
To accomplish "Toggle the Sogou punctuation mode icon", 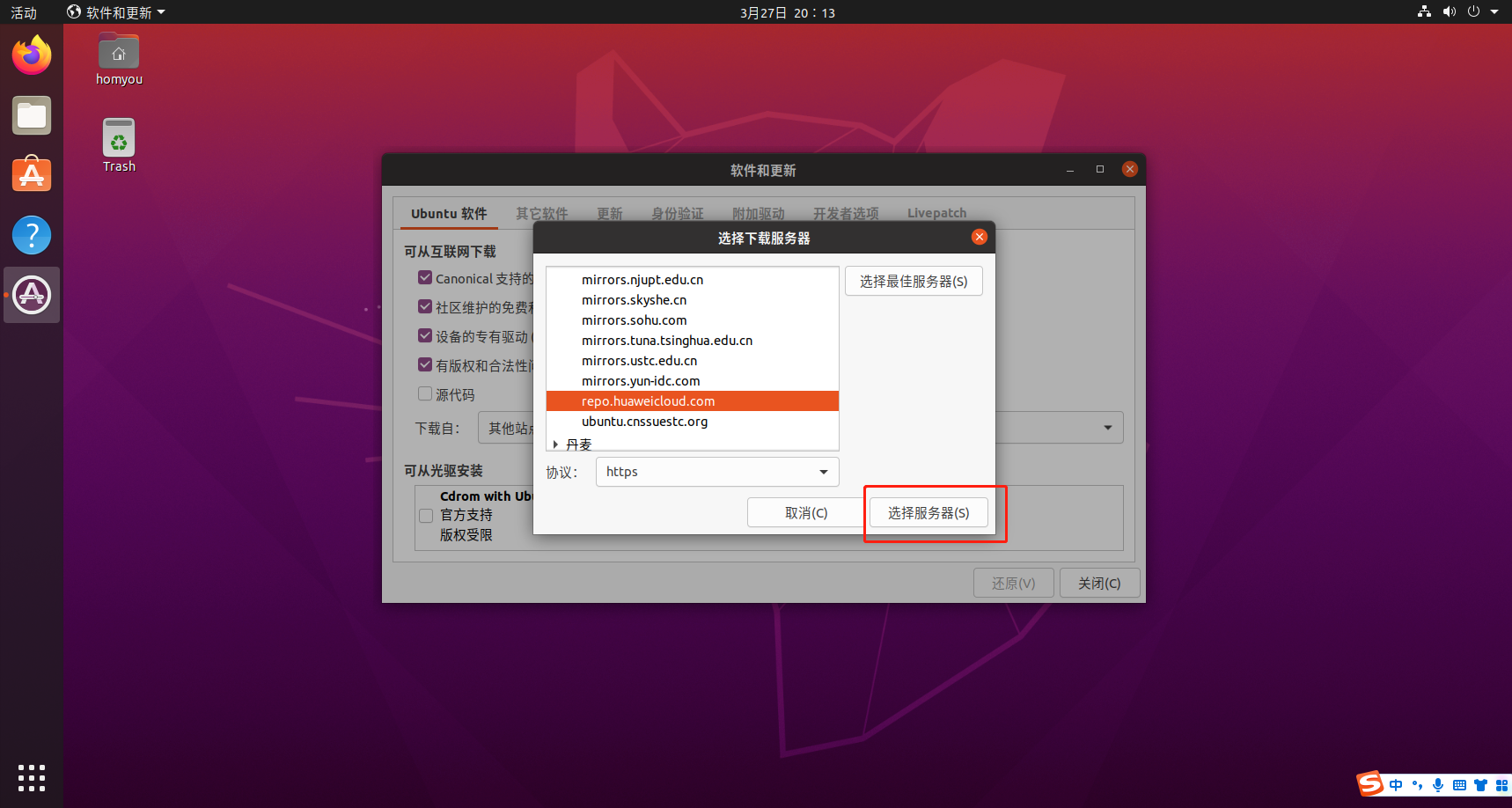I will click(x=1417, y=785).
